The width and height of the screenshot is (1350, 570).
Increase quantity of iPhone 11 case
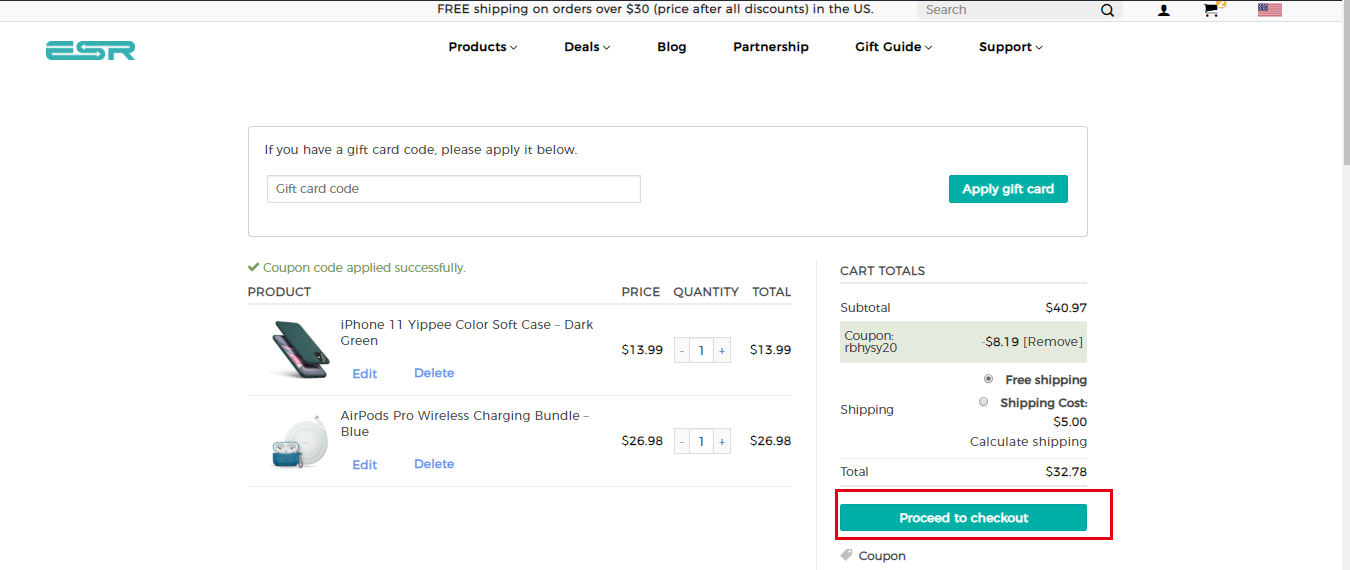(721, 350)
